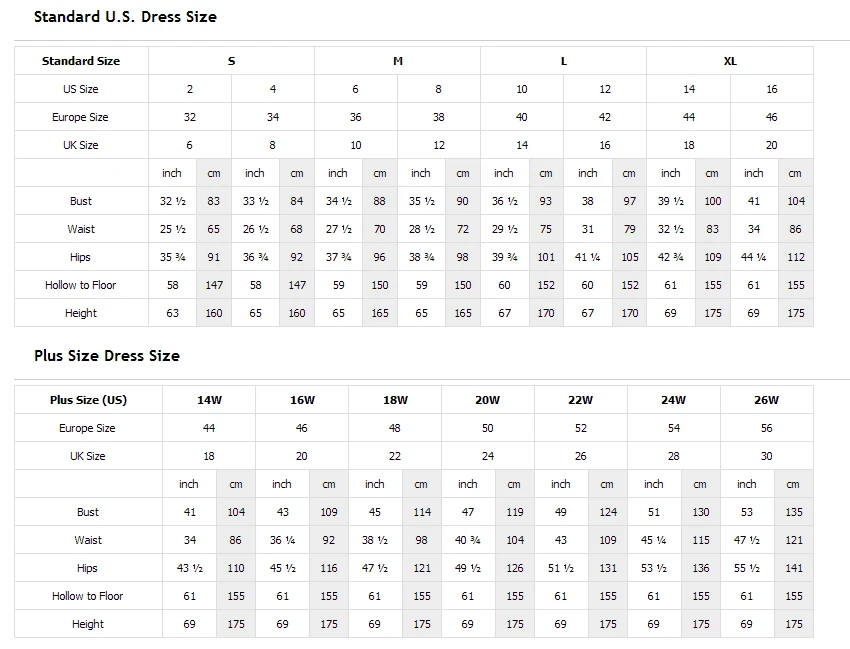
Task: Select the 26W plus size column header
Action: tap(766, 400)
